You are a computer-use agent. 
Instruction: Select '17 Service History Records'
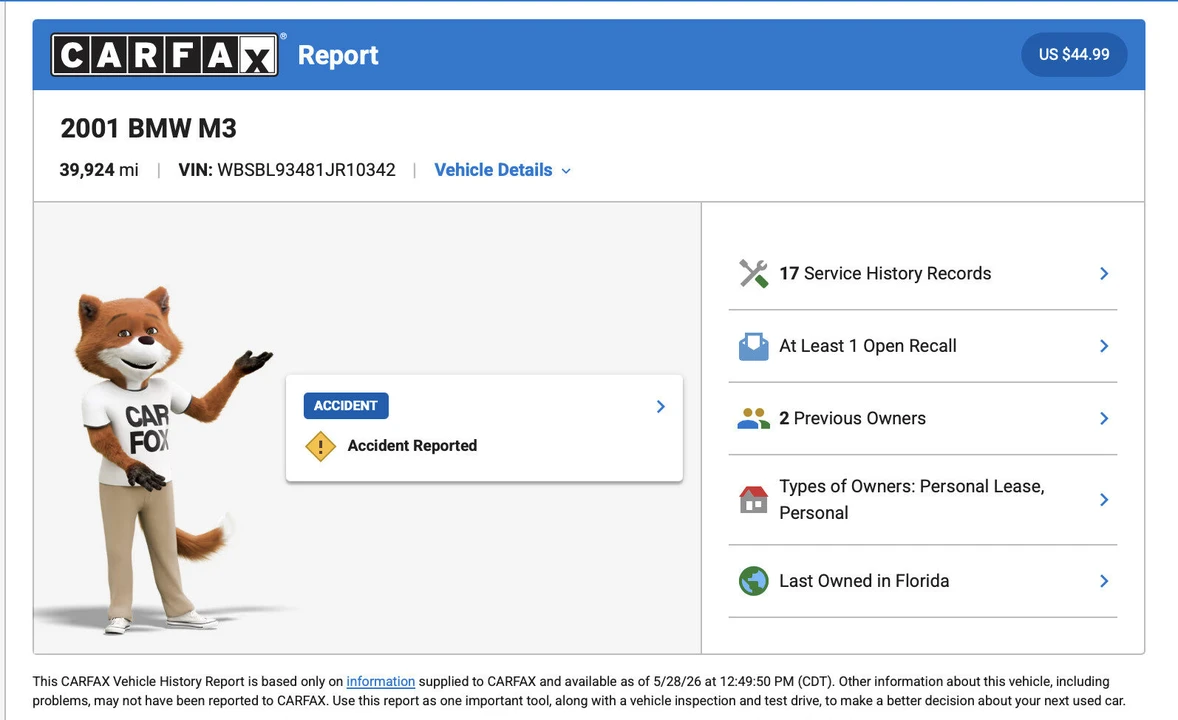click(885, 274)
